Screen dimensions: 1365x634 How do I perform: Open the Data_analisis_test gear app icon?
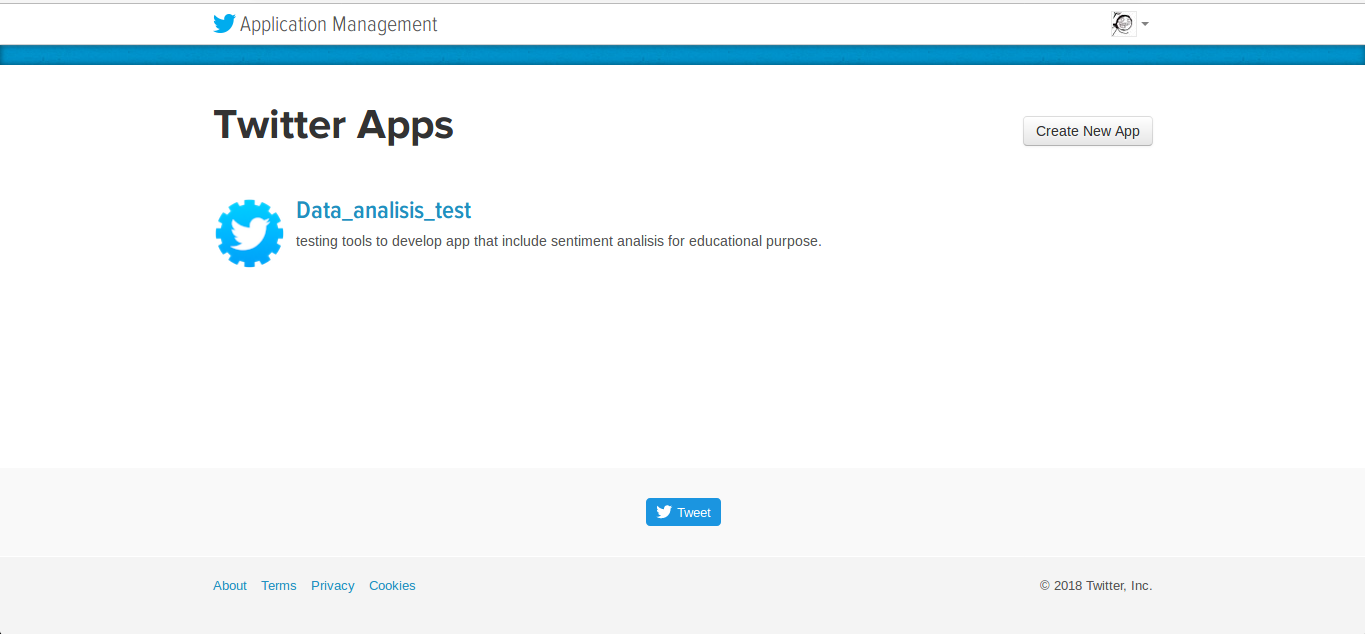(x=249, y=233)
